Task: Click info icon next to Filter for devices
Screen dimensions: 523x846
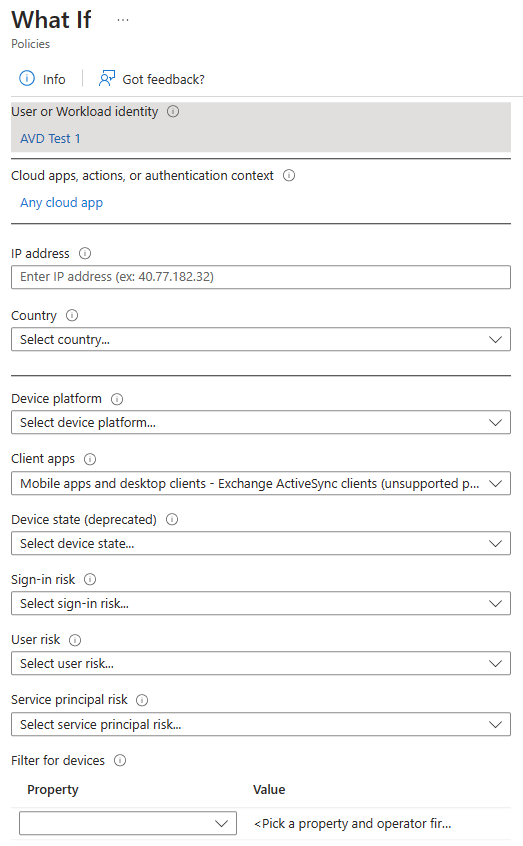Action: (120, 760)
